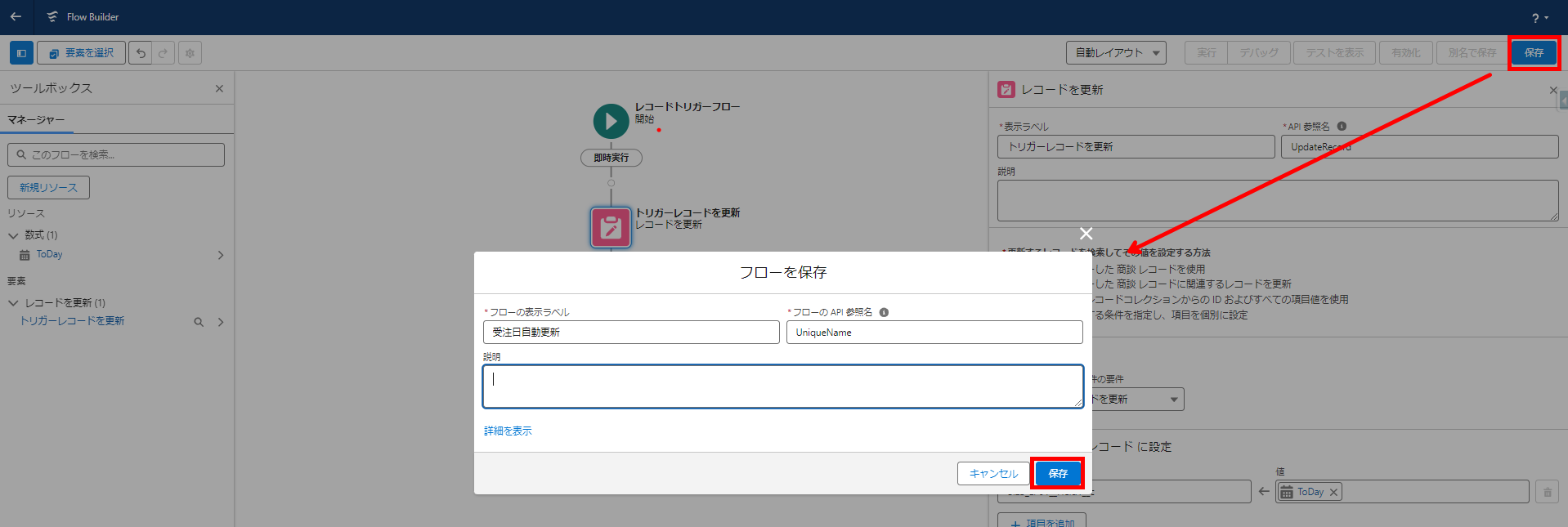Image resolution: width=1568 pixels, height=527 pixels.
Task: Open details chevron for トリガーレコードを更新
Action: coord(221,322)
